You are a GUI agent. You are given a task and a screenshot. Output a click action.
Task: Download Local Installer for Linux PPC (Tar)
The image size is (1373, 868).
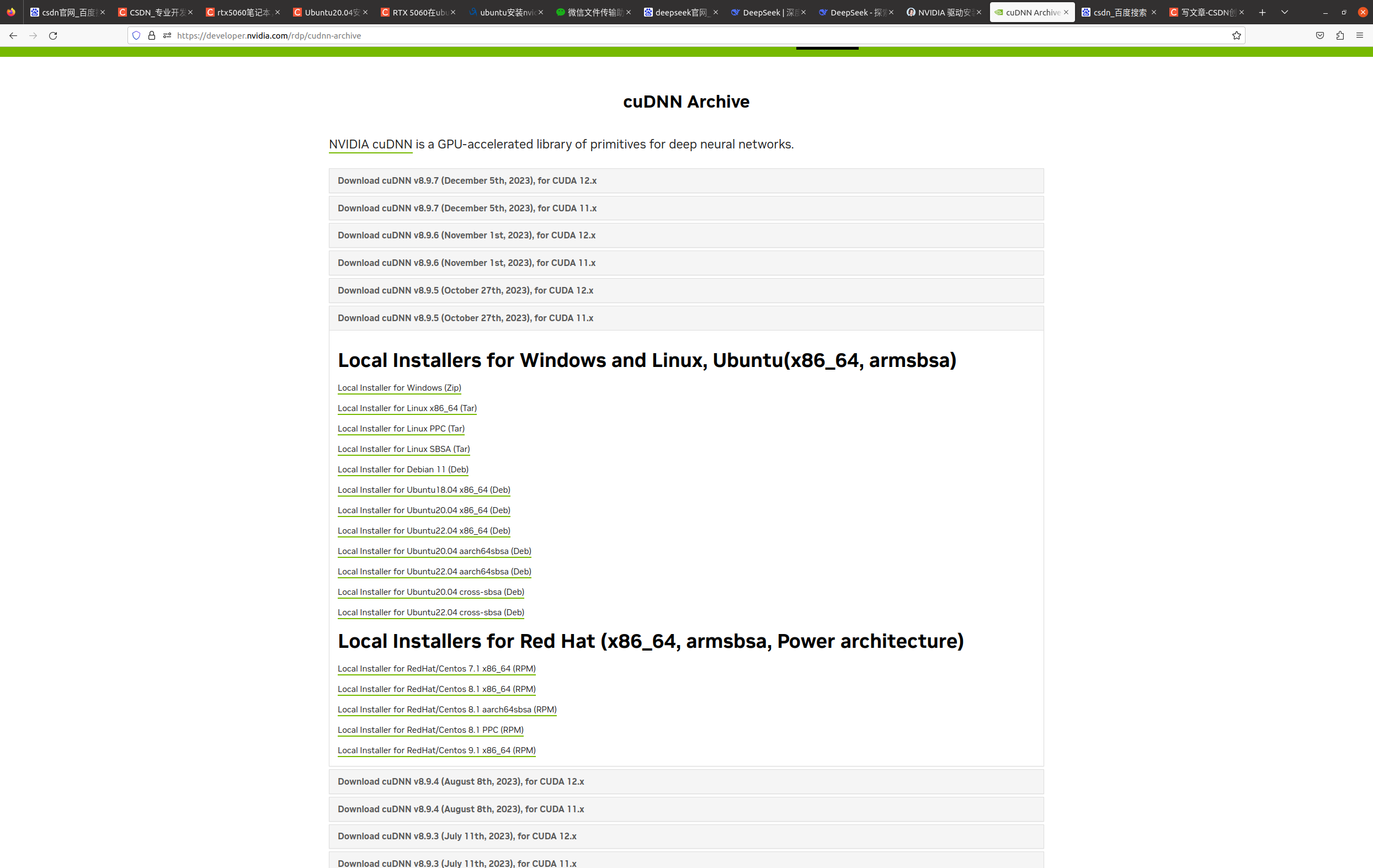[401, 429]
